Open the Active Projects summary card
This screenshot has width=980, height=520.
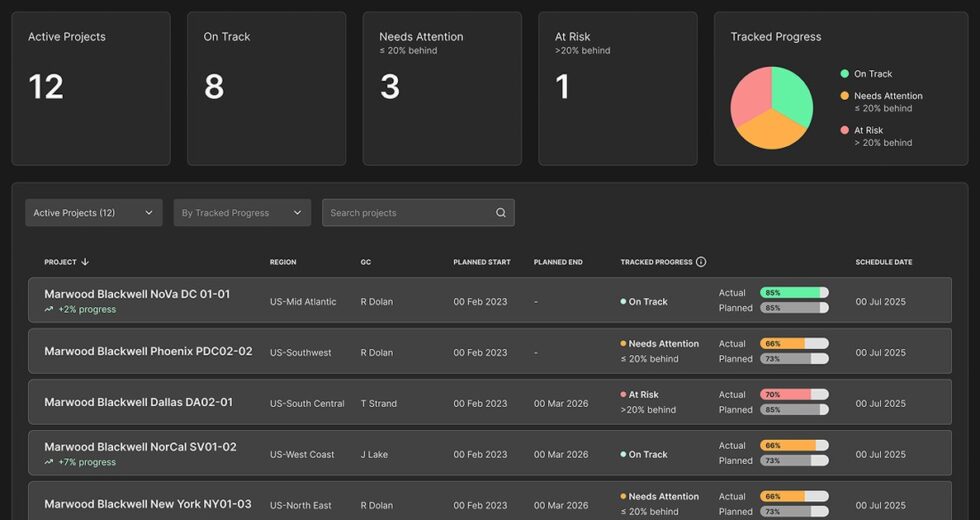(x=91, y=88)
